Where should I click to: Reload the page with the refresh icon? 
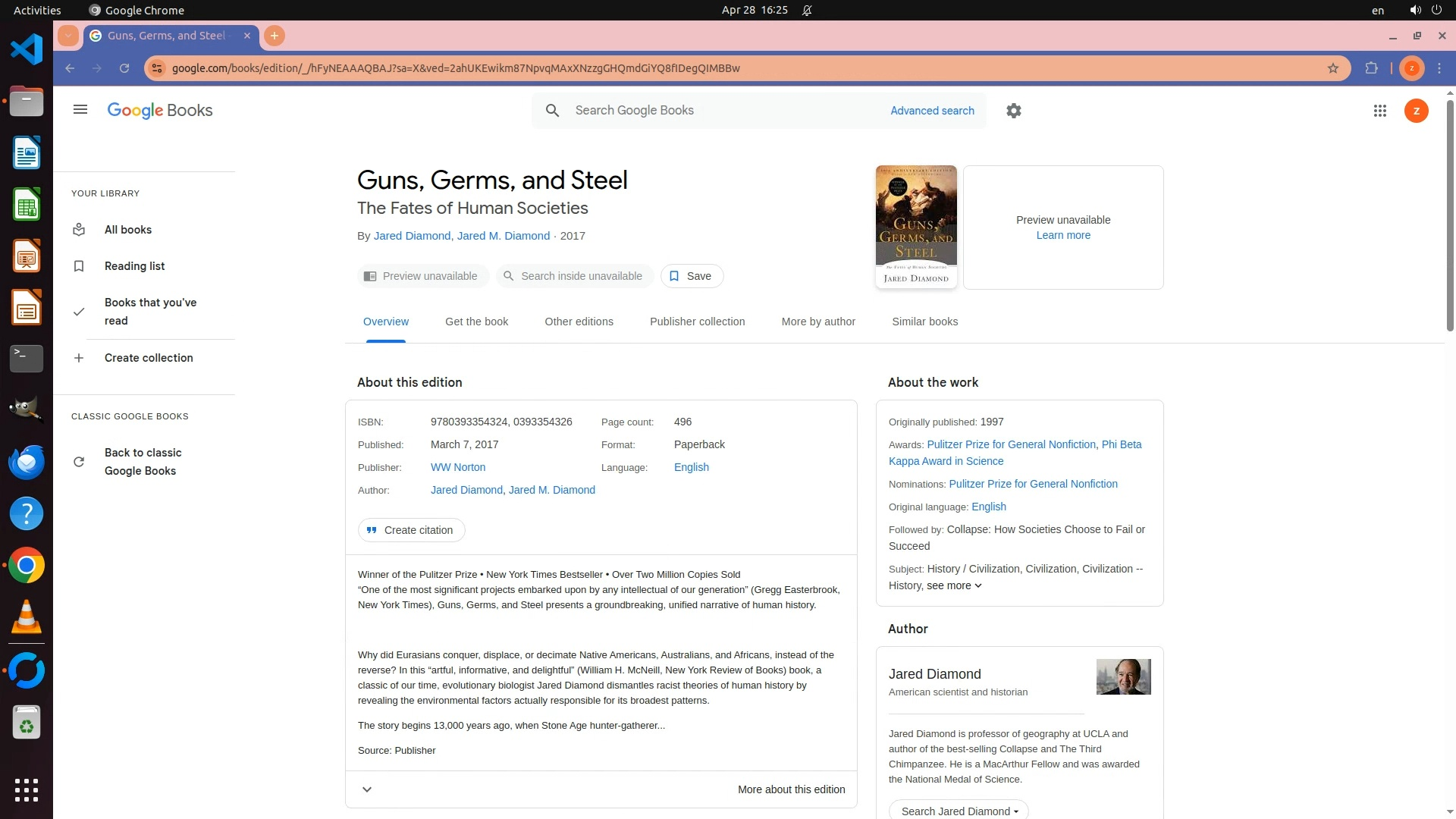click(124, 68)
